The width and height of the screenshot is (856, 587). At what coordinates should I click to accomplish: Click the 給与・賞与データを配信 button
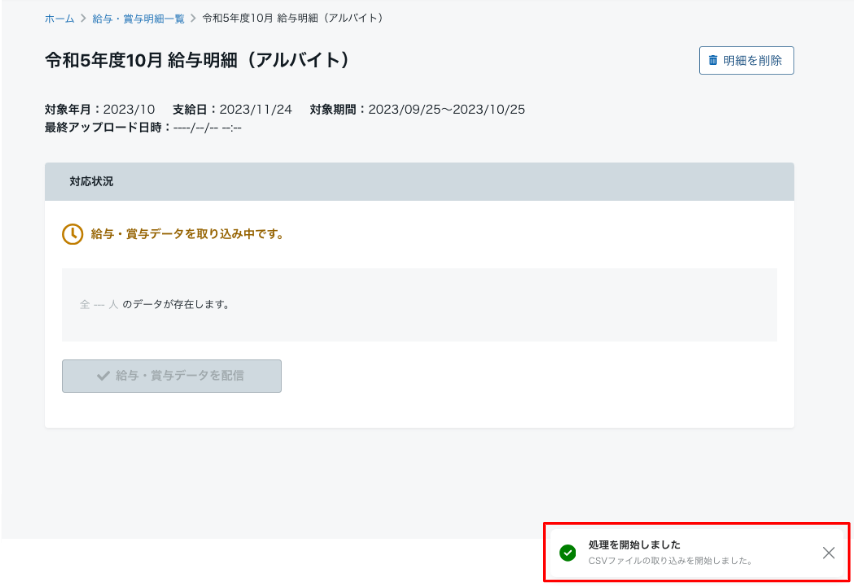(x=172, y=376)
